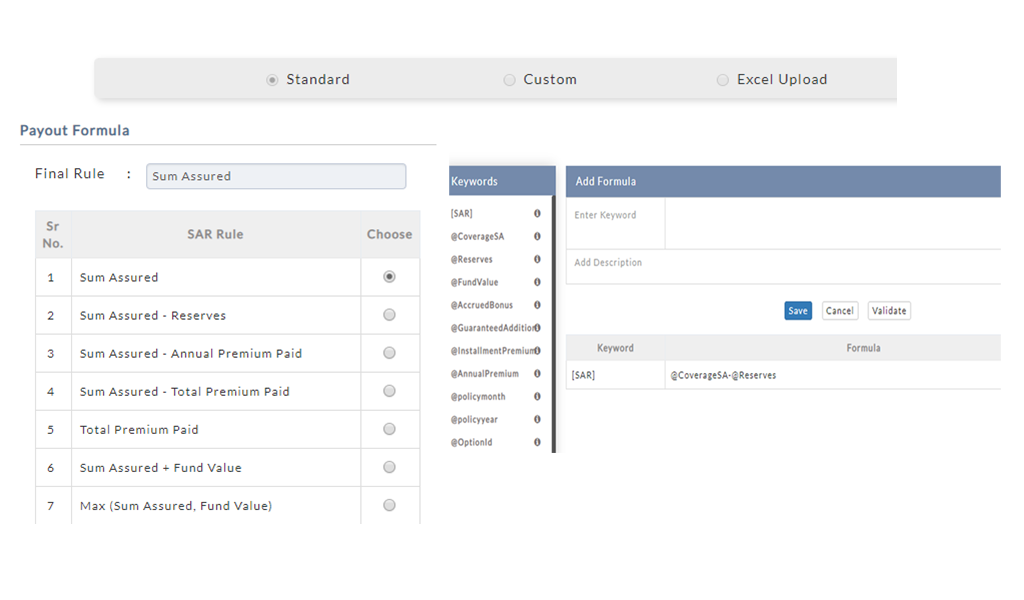Choose Max (Sum Assured, Fund Value) rule

(x=389, y=505)
